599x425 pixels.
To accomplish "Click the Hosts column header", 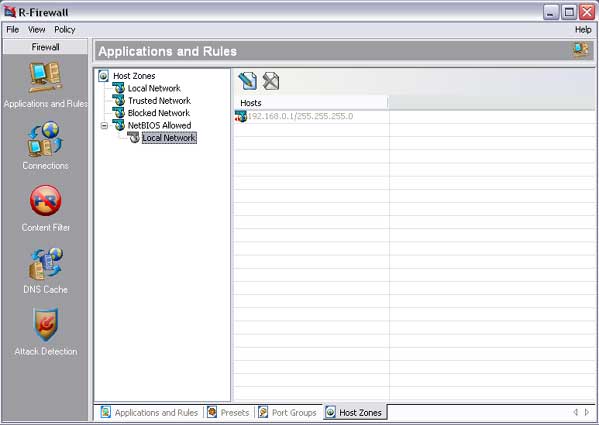I will coord(311,103).
